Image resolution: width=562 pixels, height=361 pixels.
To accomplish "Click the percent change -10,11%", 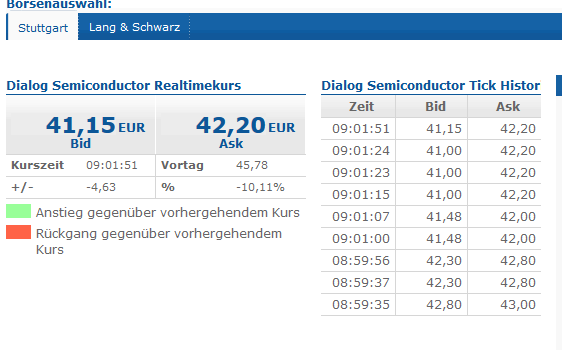I will (x=260, y=187).
